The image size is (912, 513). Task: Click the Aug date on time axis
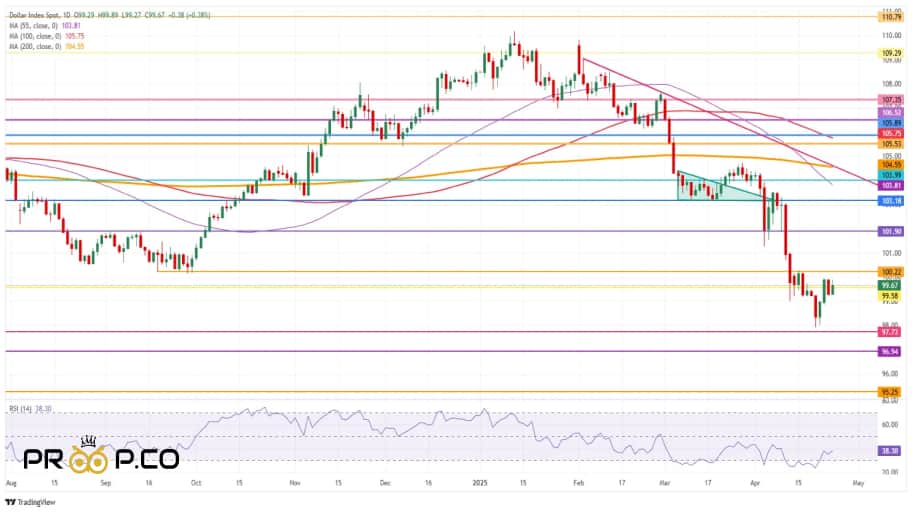[x=11, y=483]
